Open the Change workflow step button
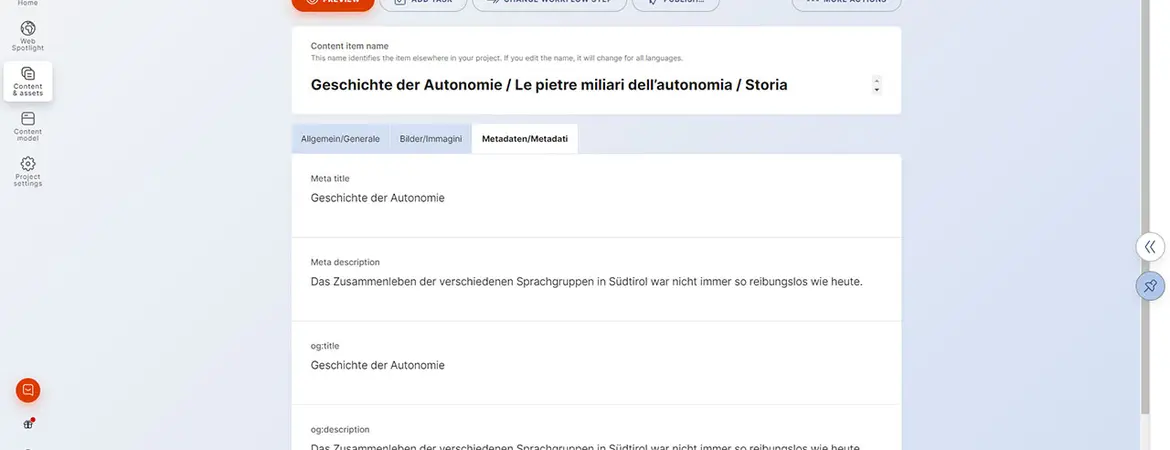The height and width of the screenshot is (450, 1170). (x=549, y=3)
